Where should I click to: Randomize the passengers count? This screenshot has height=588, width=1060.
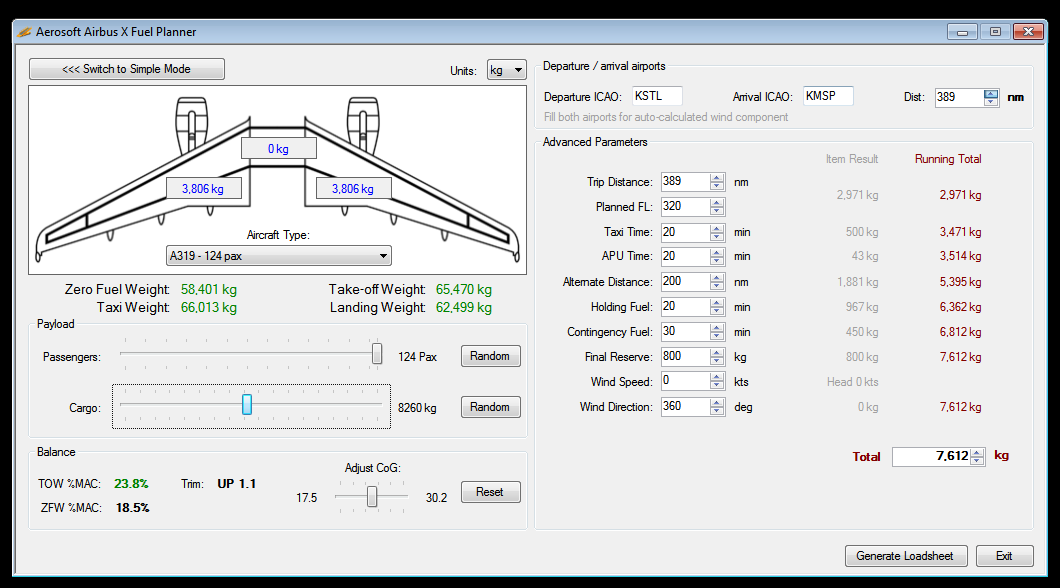coord(490,356)
